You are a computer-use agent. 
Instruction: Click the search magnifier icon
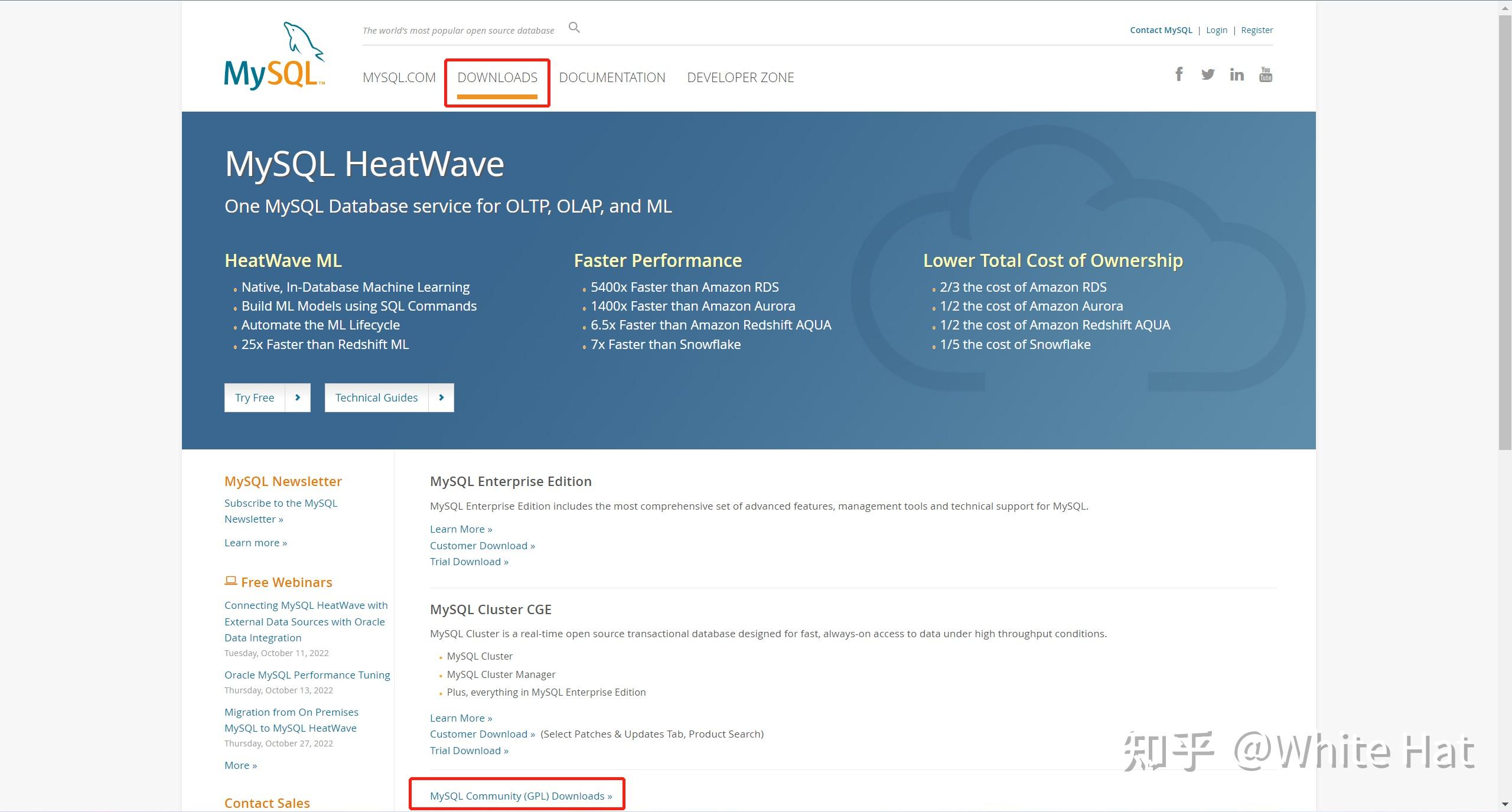pyautogui.click(x=574, y=28)
